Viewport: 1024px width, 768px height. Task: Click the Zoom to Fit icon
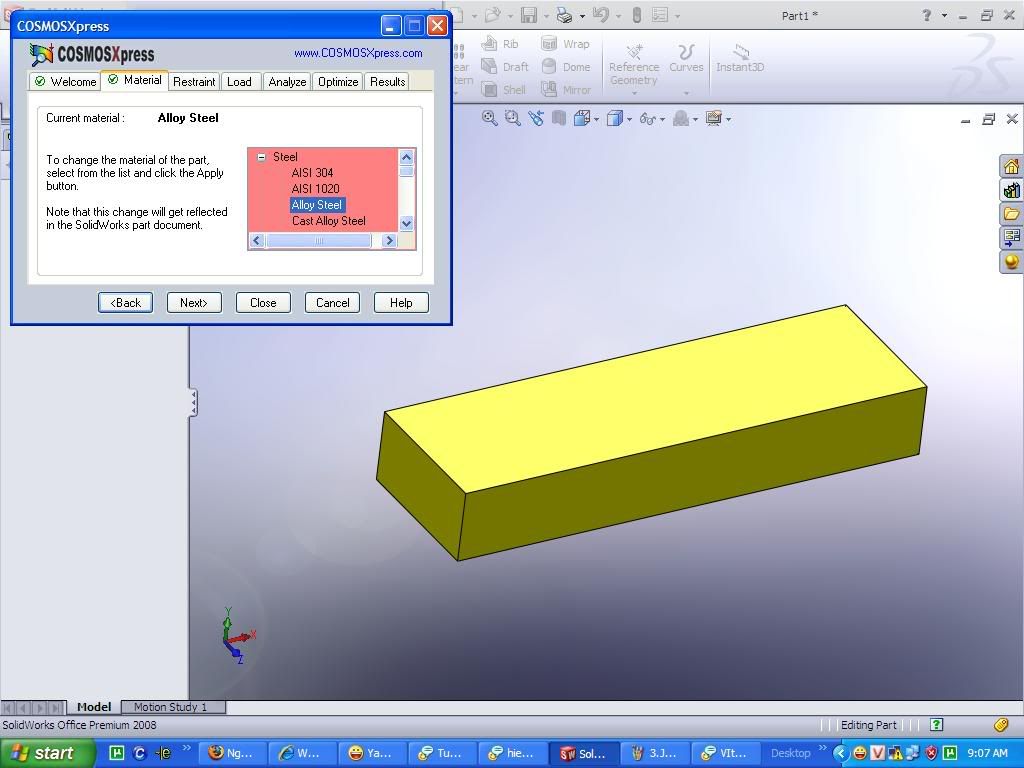(x=490, y=118)
